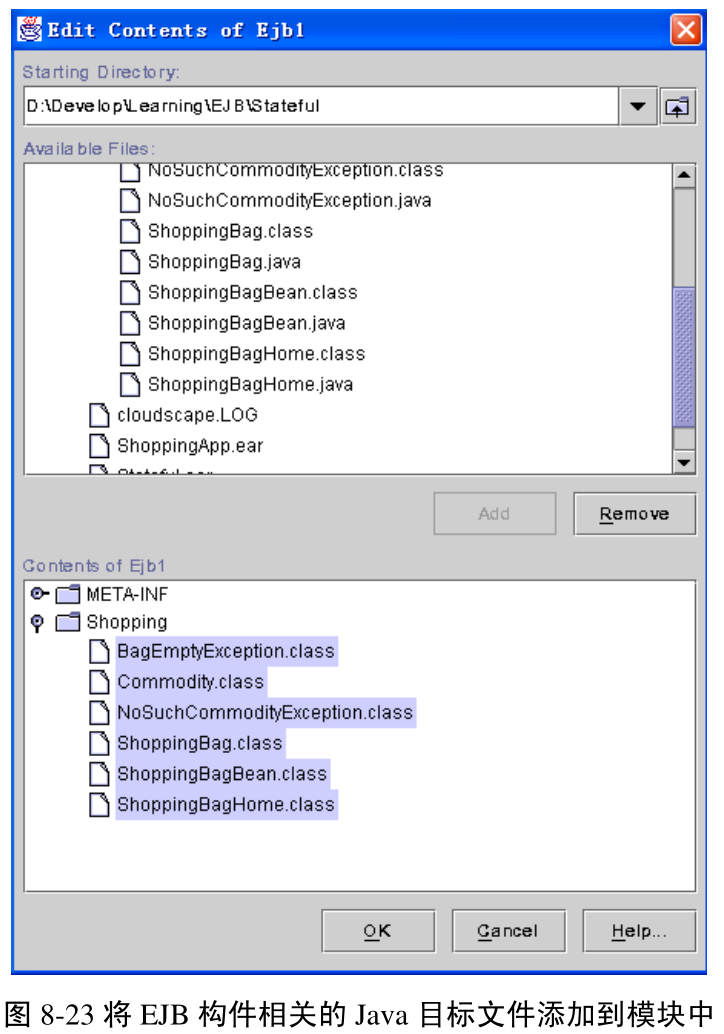Select ShoppingBagBean.class in Contents of Ejb1
The width and height of the screenshot is (724, 1034).
[x=222, y=774]
